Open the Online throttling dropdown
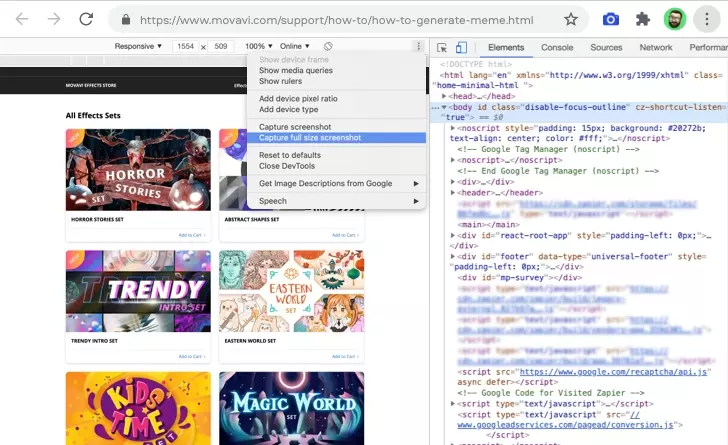728x445 pixels. tap(294, 46)
